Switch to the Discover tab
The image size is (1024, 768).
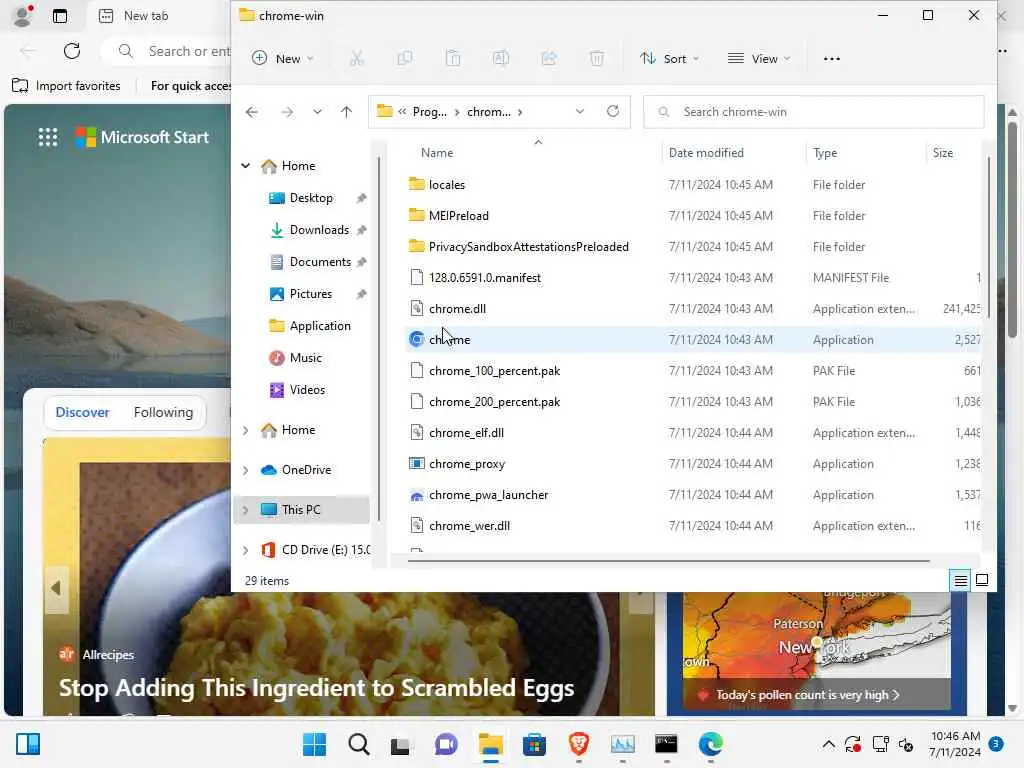[x=82, y=413]
